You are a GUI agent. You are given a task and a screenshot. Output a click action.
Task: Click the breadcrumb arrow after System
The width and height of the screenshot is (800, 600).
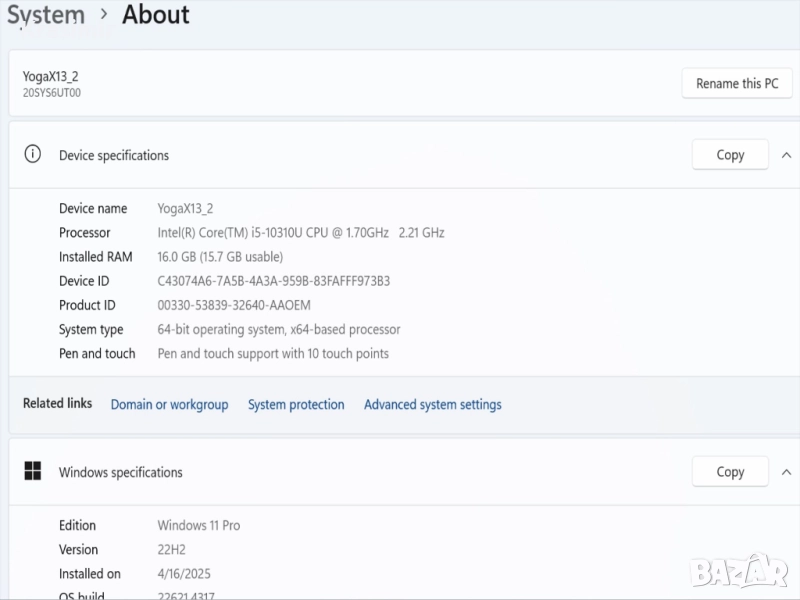(103, 15)
